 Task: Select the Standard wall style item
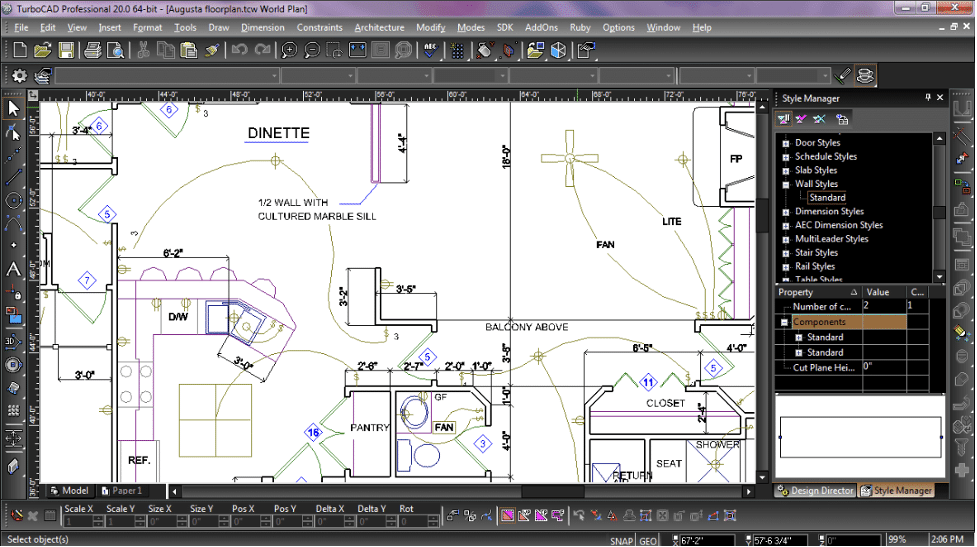[x=827, y=197]
